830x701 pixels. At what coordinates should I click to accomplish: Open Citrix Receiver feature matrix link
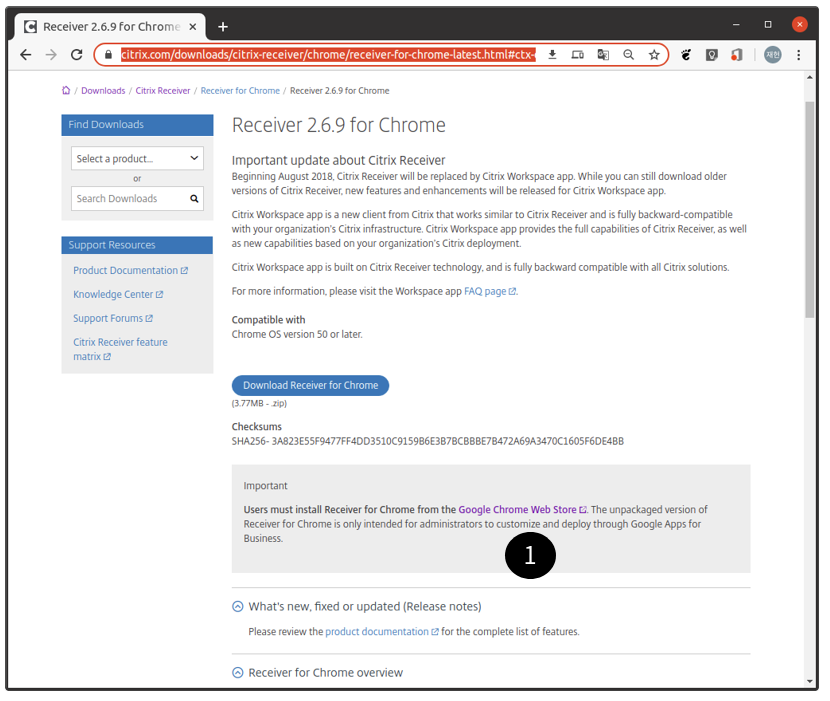pyautogui.click(x=120, y=349)
